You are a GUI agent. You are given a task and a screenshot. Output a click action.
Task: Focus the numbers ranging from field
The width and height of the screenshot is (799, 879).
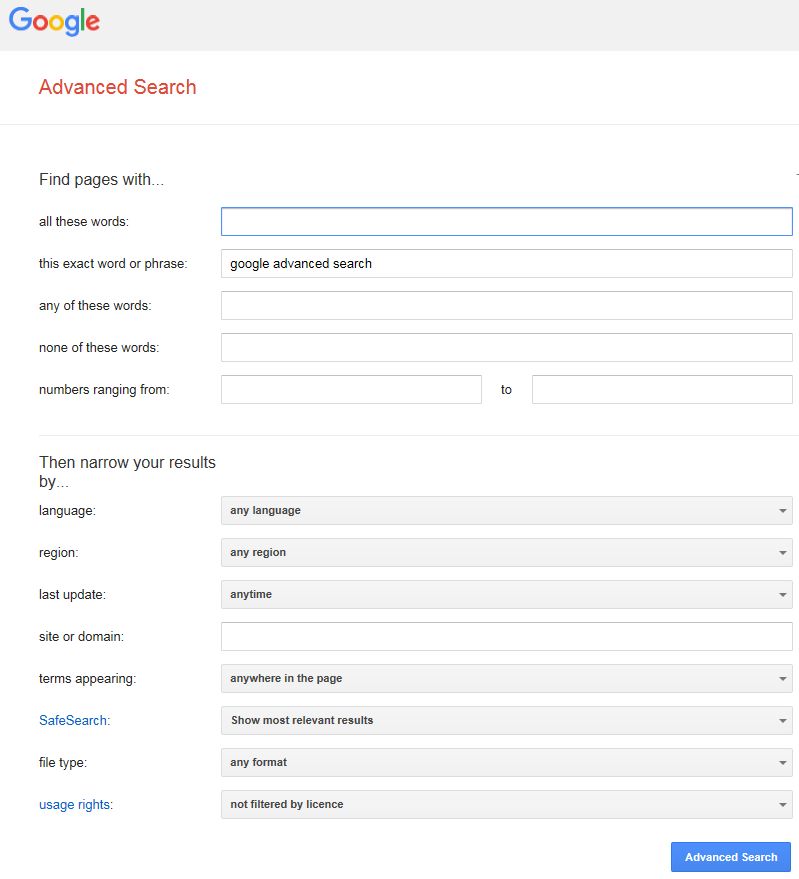coord(351,389)
